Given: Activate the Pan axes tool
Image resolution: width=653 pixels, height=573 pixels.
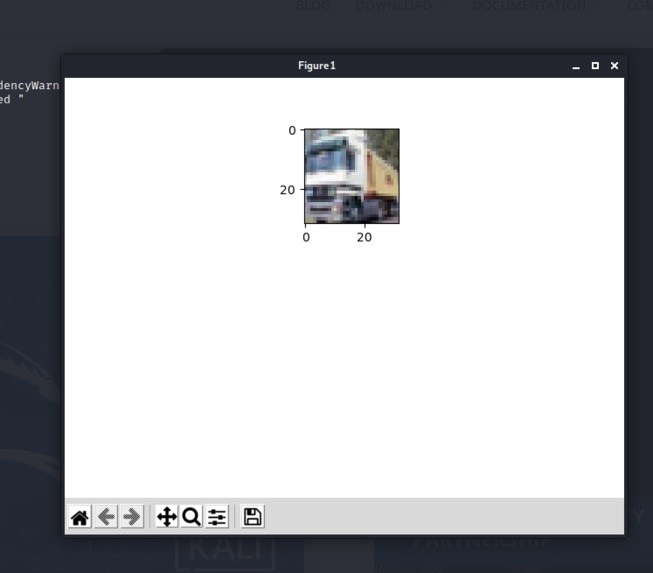Looking at the screenshot, I should pyautogui.click(x=167, y=517).
